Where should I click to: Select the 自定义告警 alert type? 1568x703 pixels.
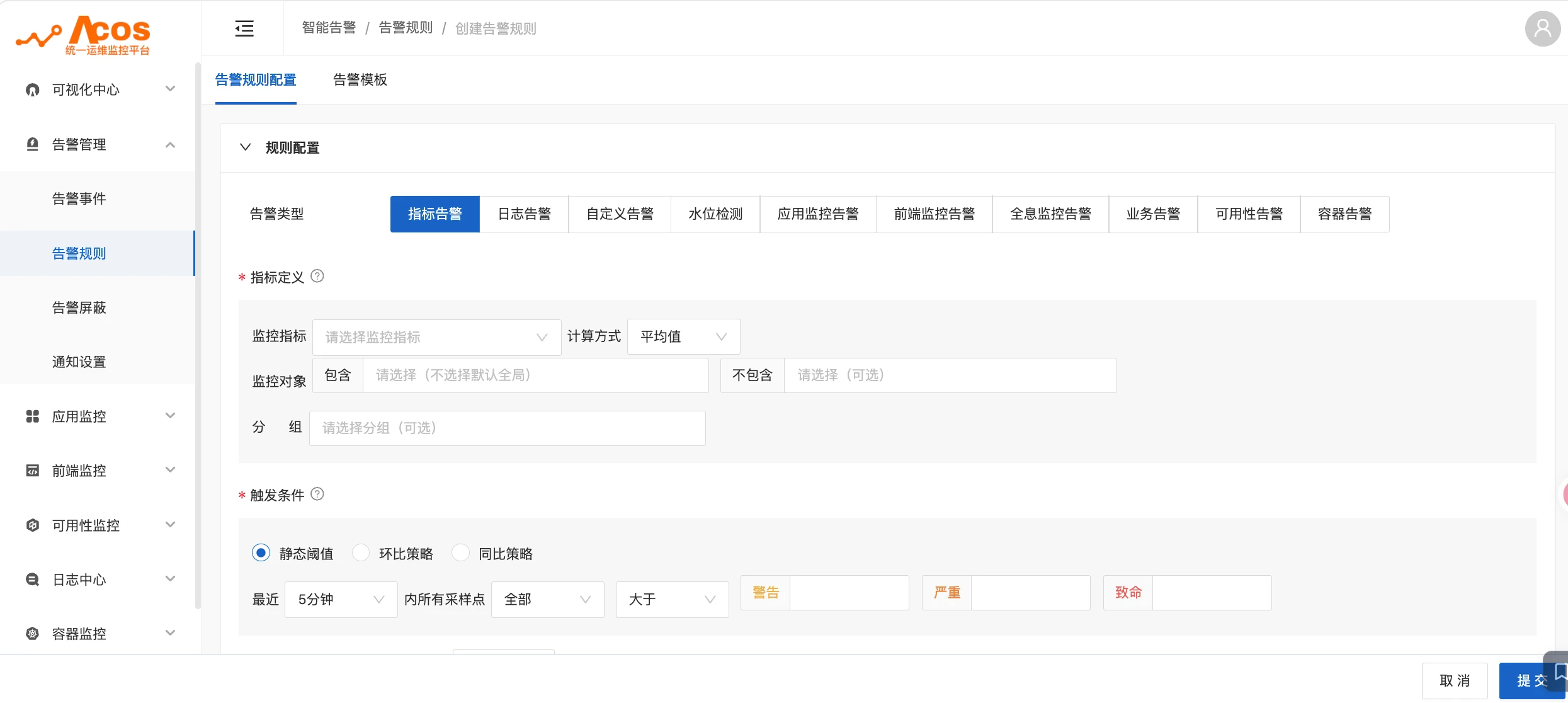pyautogui.click(x=620, y=214)
